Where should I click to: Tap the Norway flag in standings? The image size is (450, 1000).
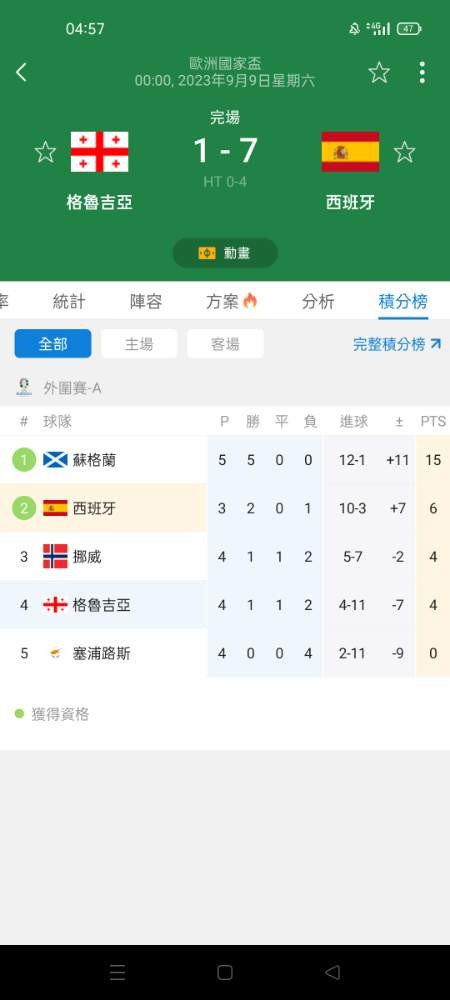(55, 556)
